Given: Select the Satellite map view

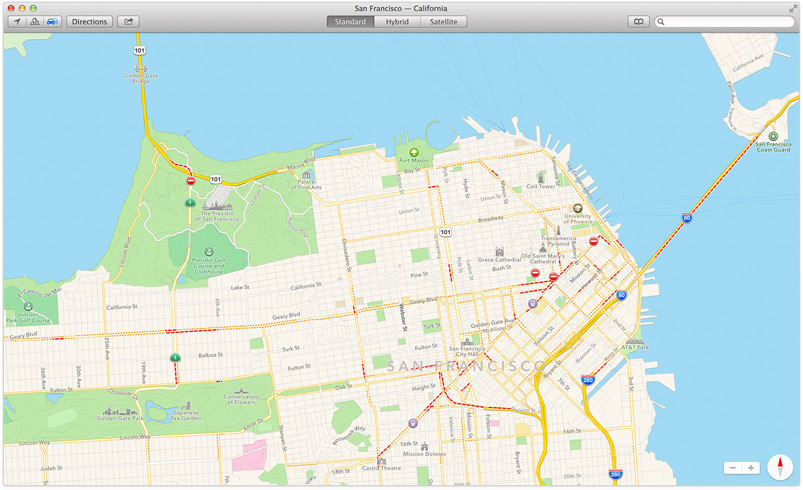Looking at the screenshot, I should click(443, 21).
